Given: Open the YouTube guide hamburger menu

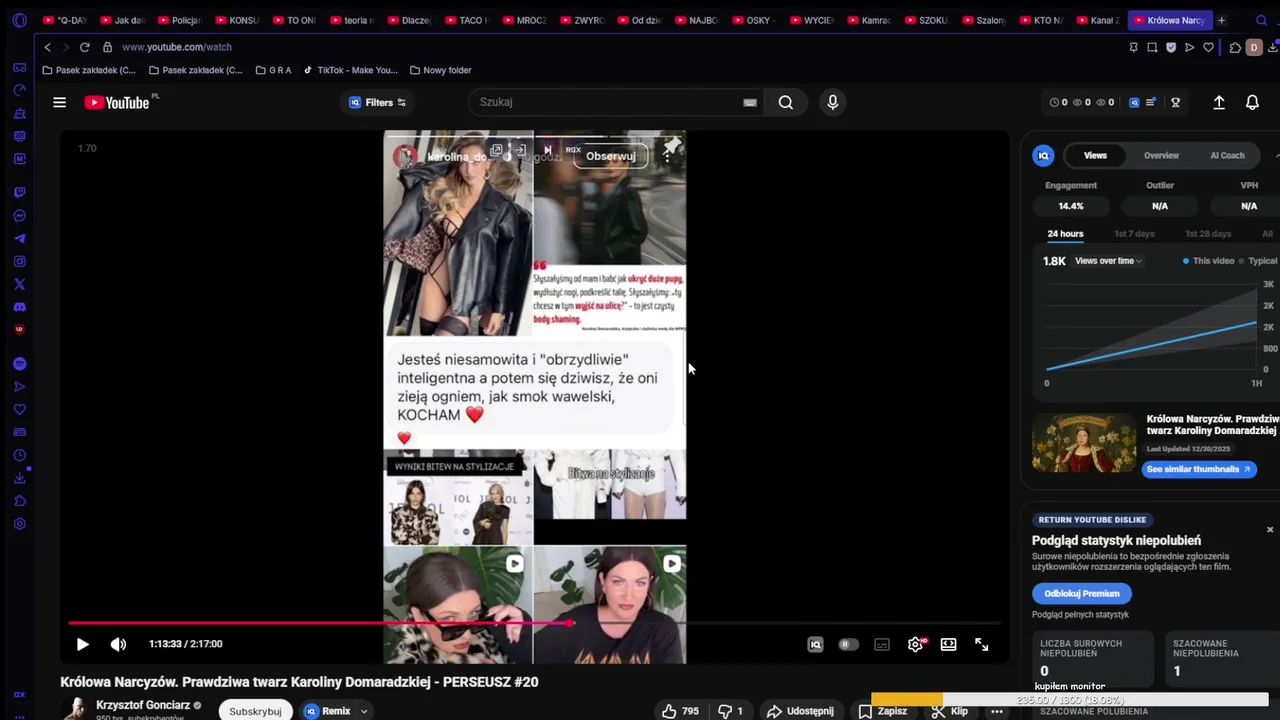Looking at the screenshot, I should (59, 102).
